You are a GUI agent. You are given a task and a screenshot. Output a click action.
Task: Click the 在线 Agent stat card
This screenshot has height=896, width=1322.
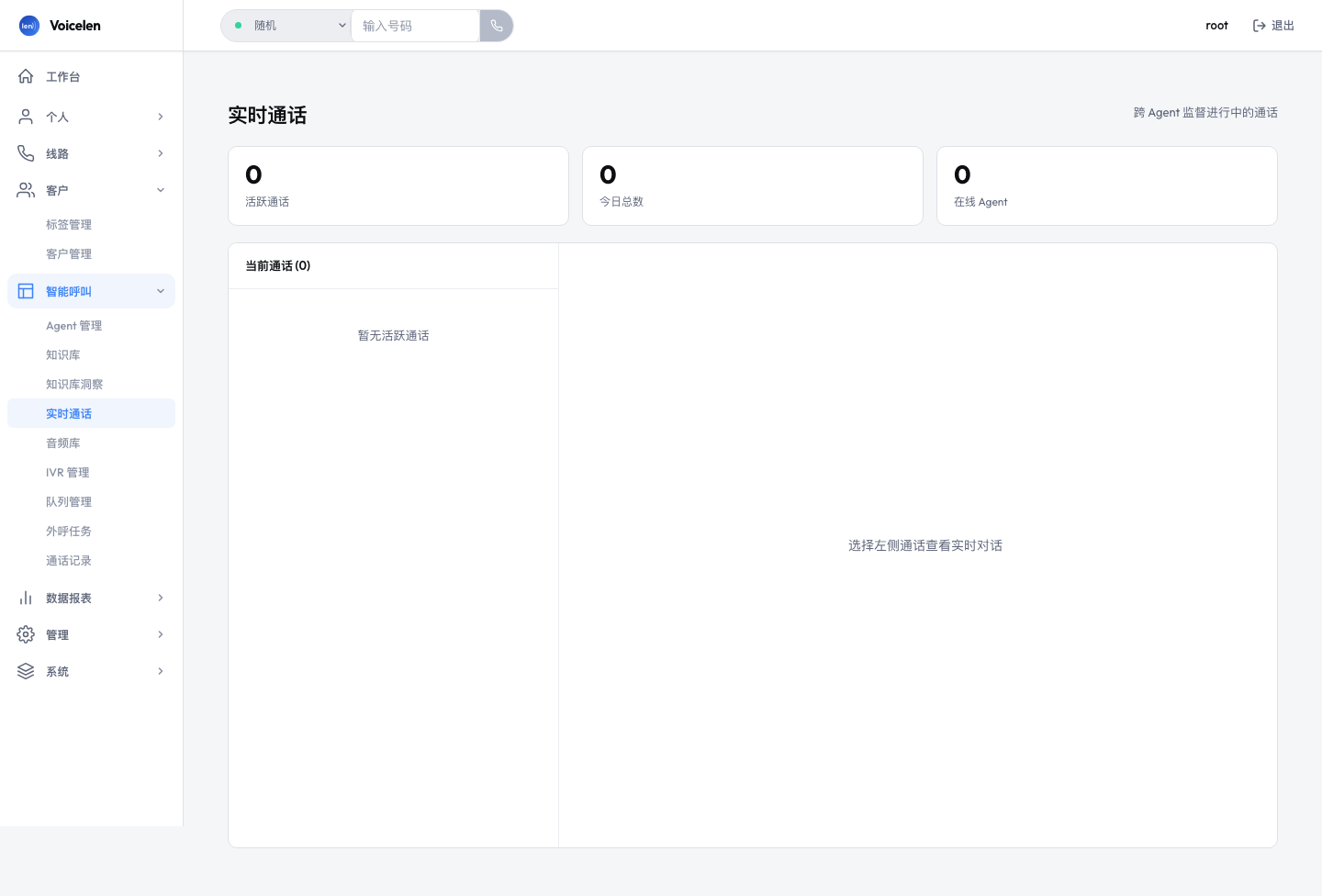tap(1107, 185)
